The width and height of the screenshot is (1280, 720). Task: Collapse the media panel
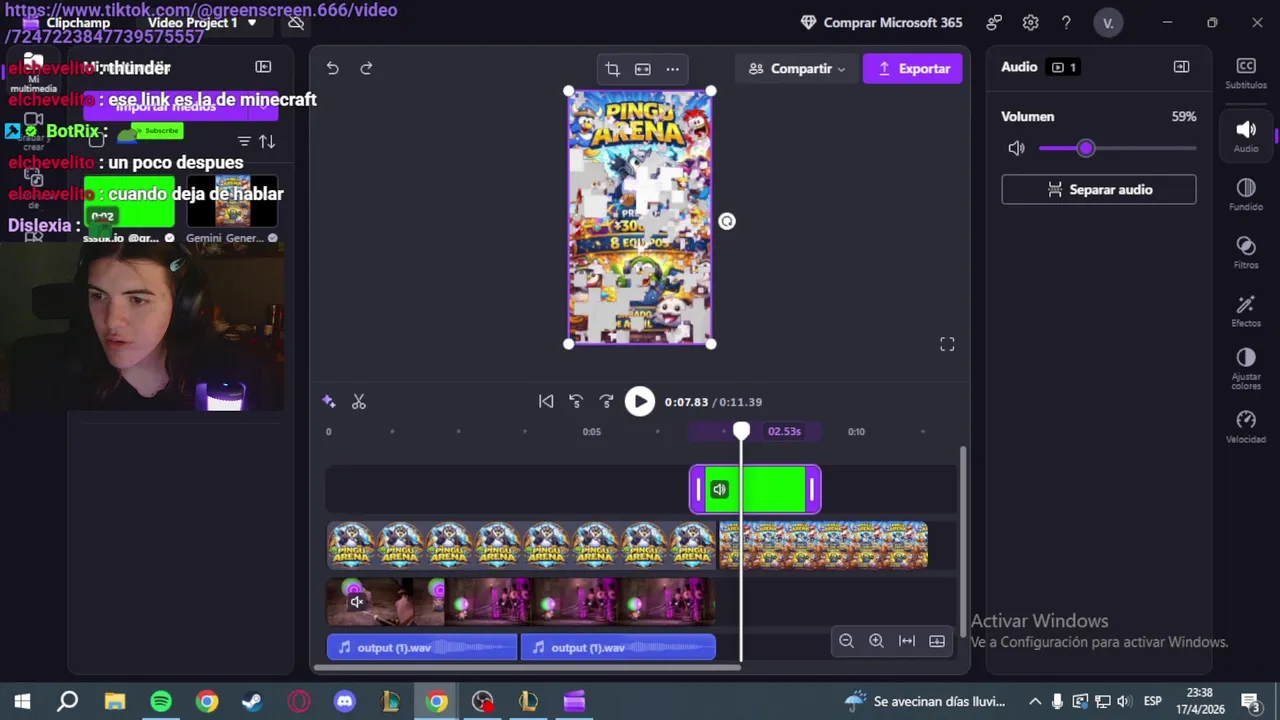[263, 67]
